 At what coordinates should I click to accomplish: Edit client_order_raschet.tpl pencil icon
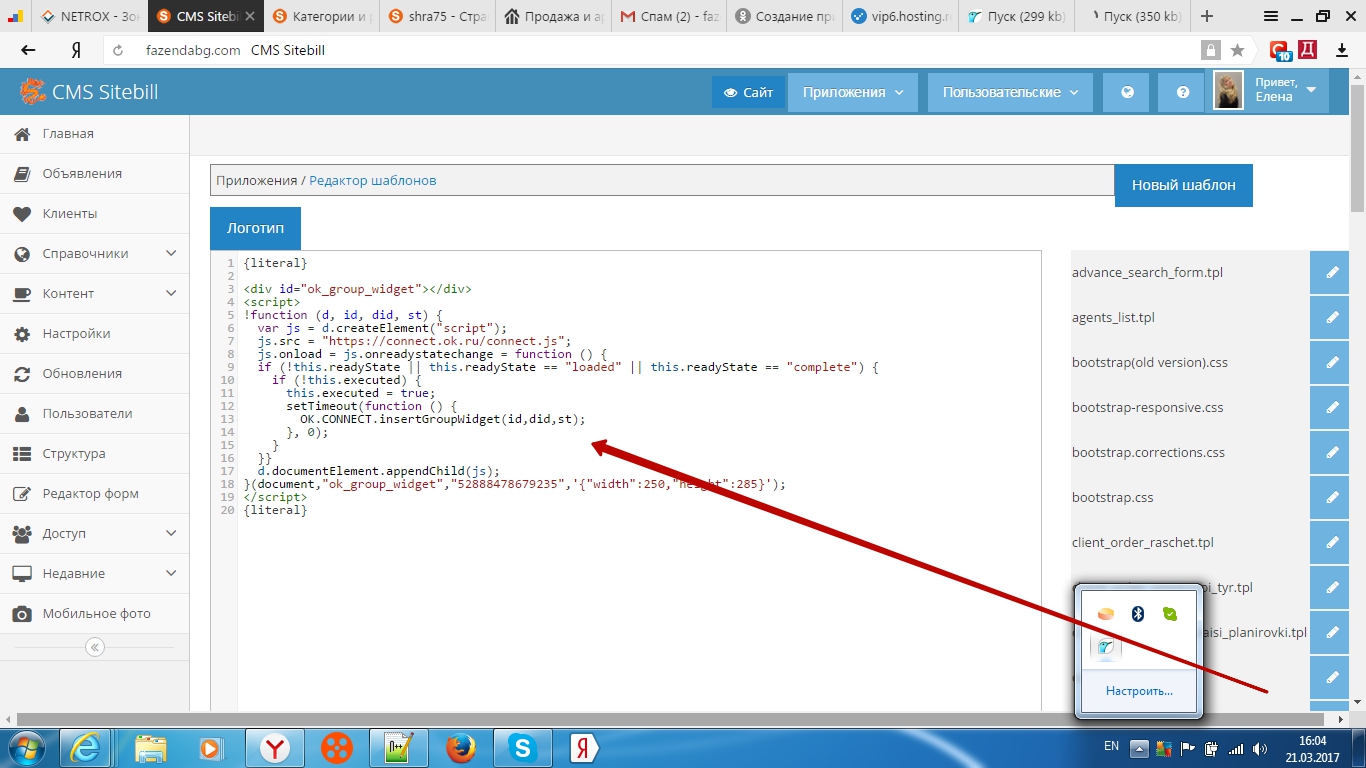(1331, 542)
